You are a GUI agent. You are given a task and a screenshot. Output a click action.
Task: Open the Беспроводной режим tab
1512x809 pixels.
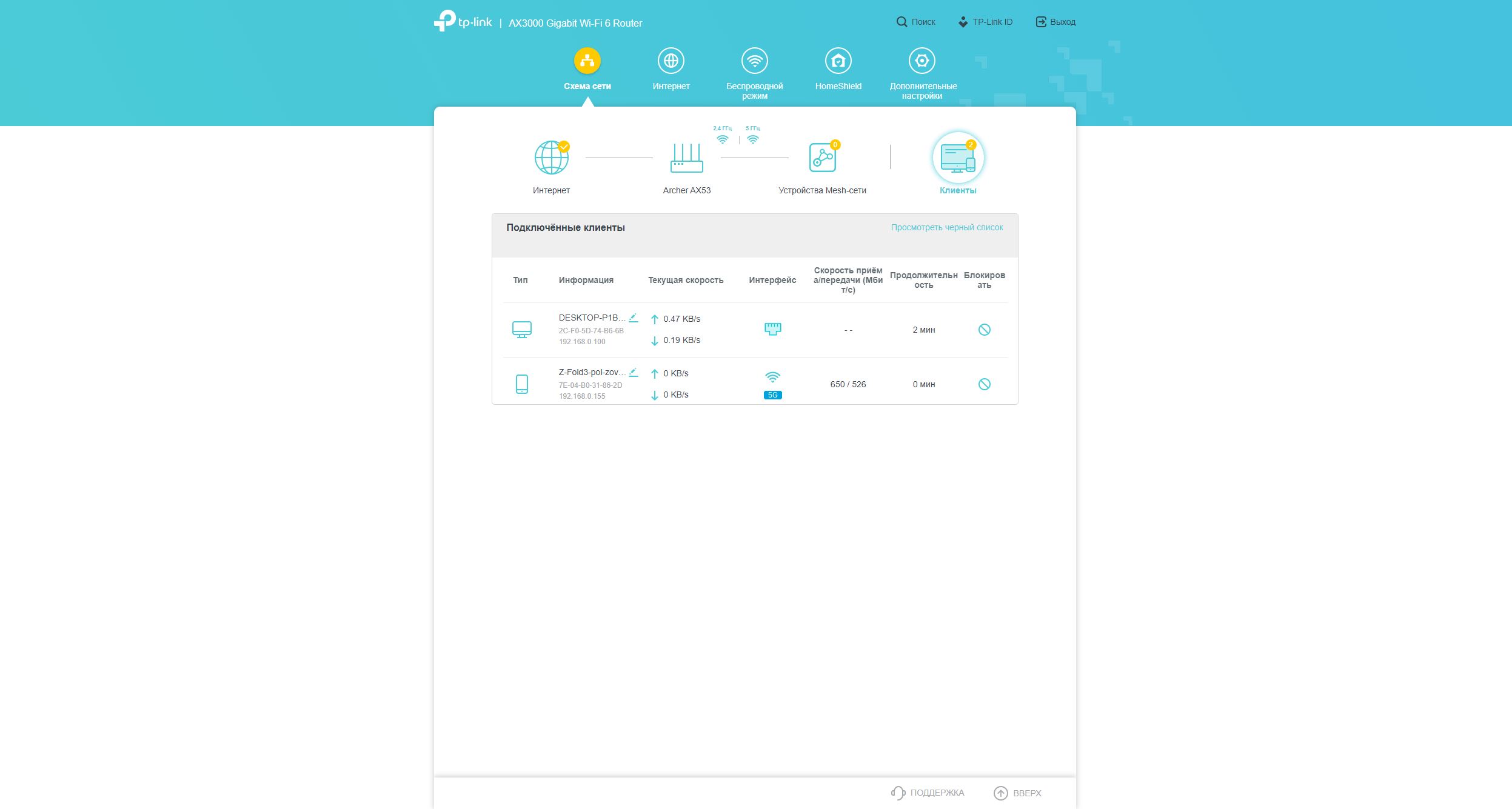754,74
